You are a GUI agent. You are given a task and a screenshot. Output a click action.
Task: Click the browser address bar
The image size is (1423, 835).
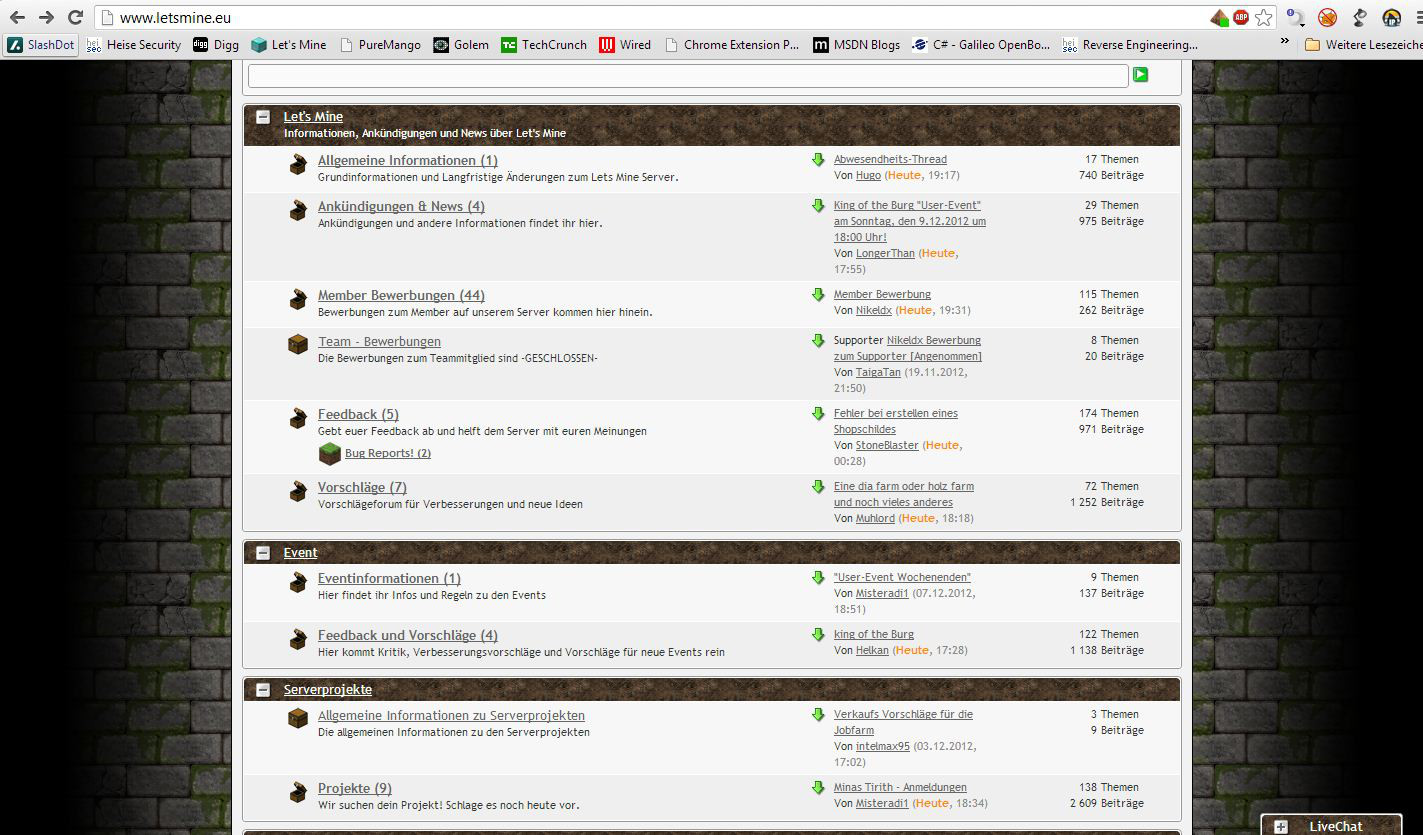(650, 17)
